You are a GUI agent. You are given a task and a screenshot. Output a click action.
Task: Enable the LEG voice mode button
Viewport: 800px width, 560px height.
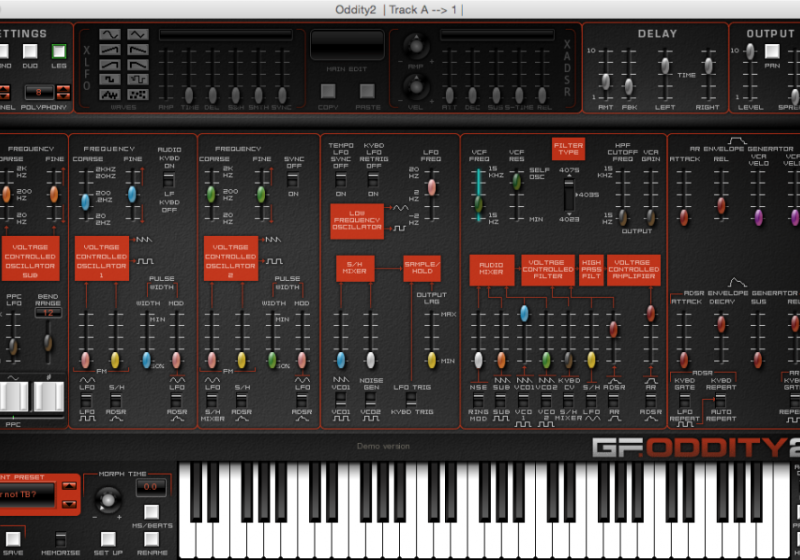(59, 51)
